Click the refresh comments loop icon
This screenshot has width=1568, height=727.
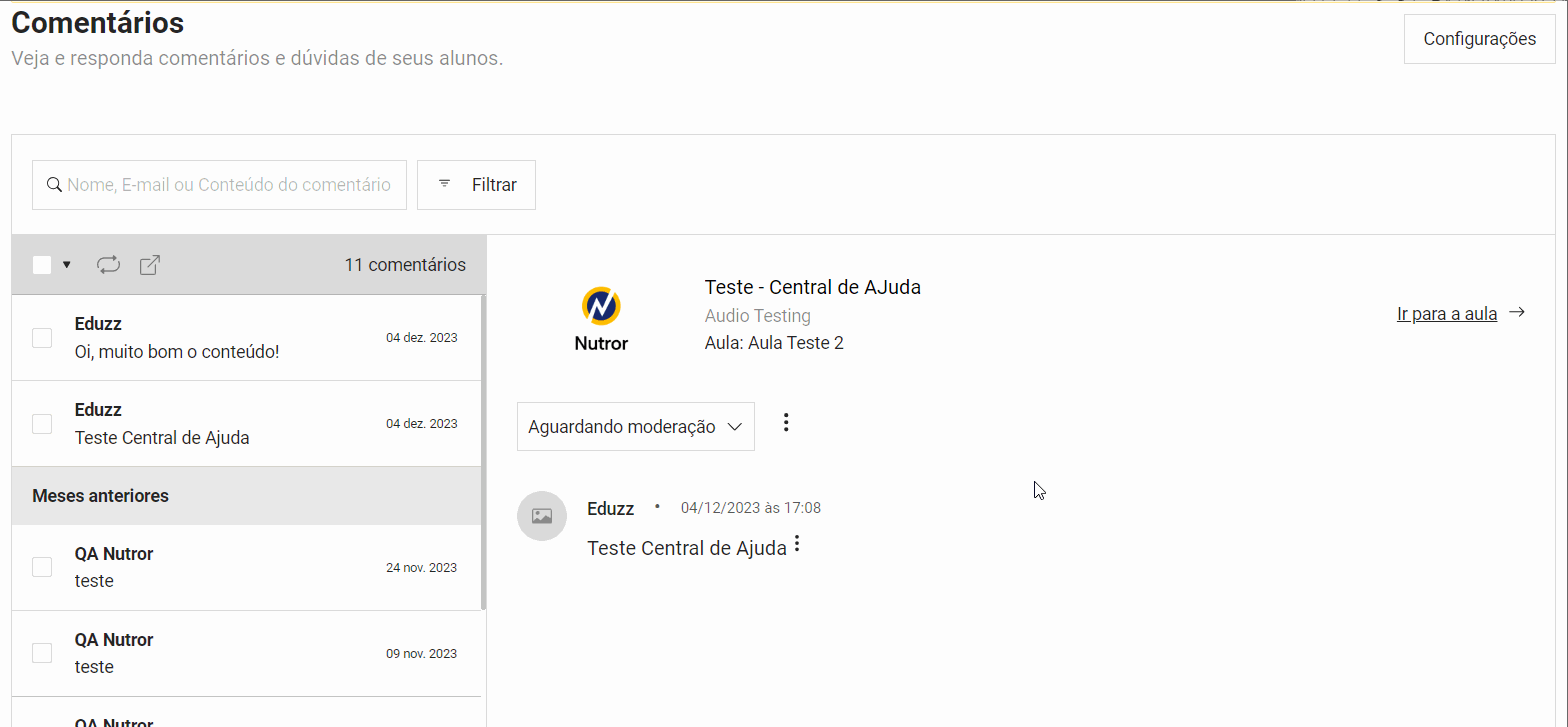(x=108, y=265)
